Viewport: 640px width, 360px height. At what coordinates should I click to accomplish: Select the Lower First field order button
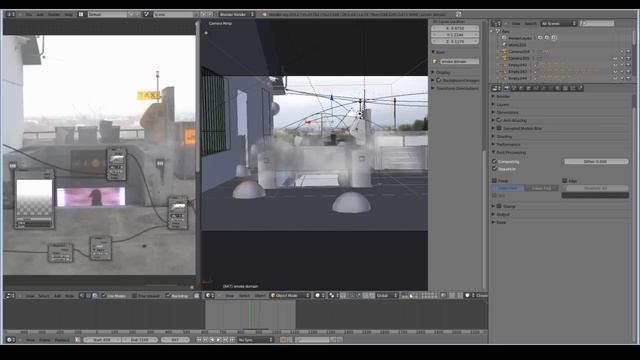coord(542,188)
